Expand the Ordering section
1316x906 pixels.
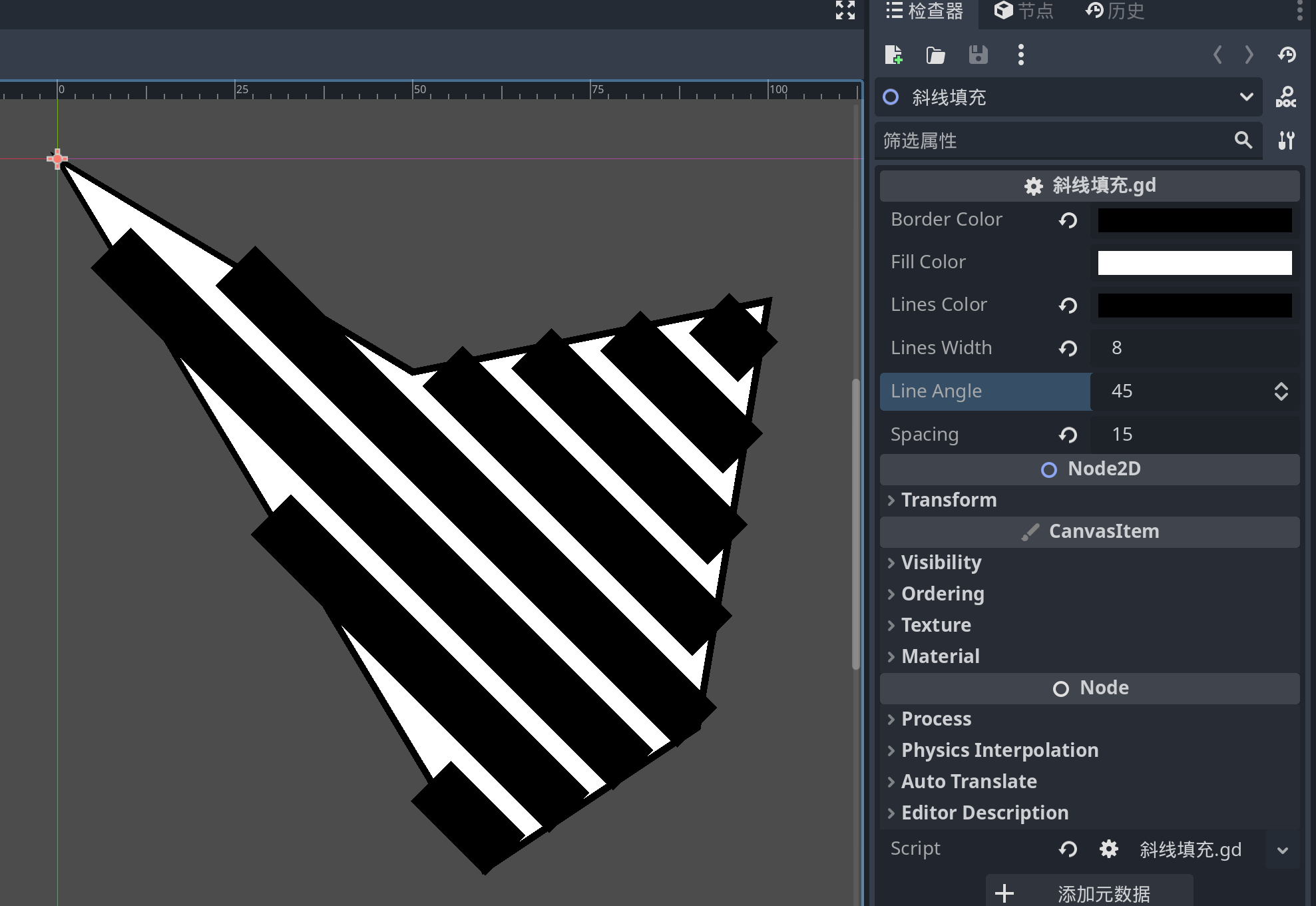pos(1090,594)
